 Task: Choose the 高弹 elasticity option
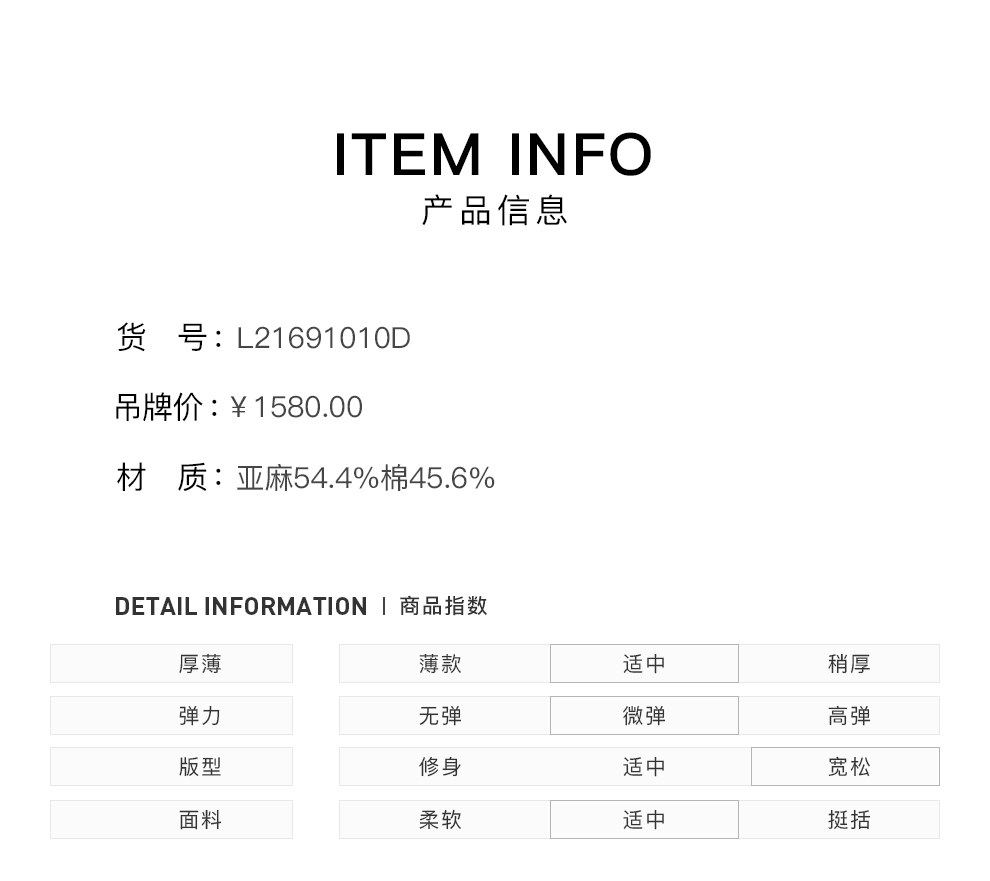coord(849,716)
